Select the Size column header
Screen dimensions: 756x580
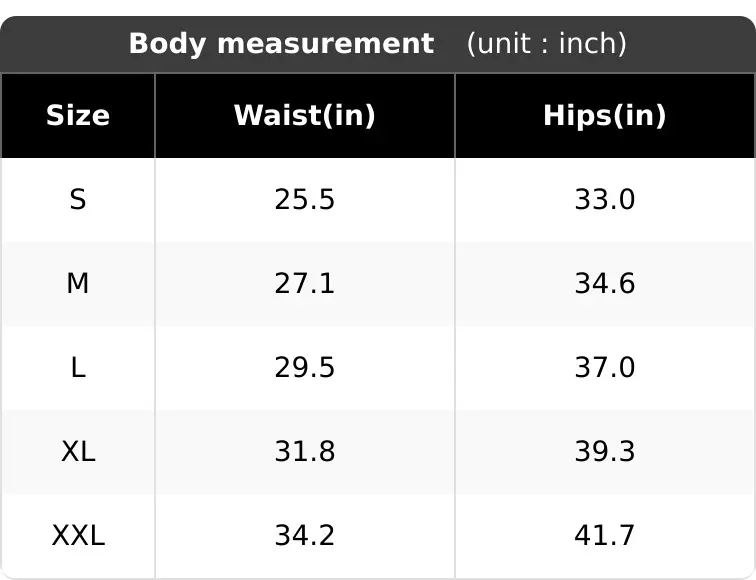tap(78, 116)
